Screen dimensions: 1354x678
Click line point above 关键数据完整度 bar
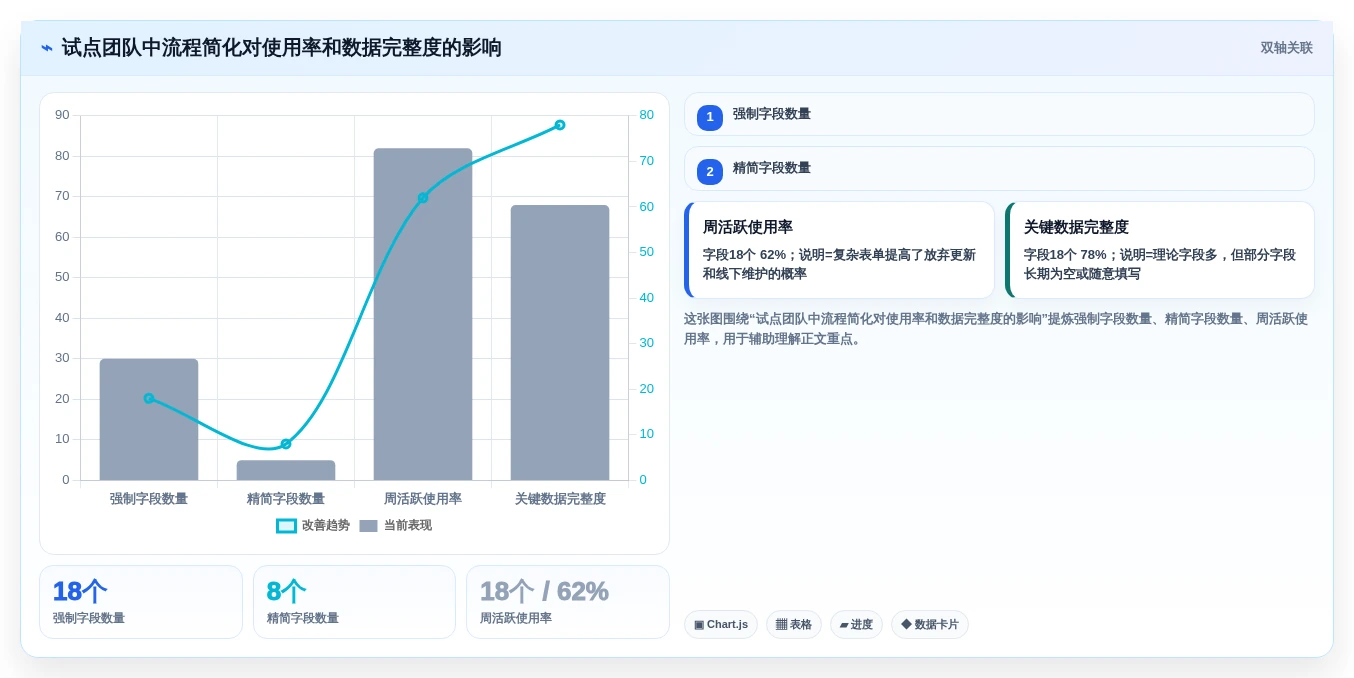pos(560,125)
